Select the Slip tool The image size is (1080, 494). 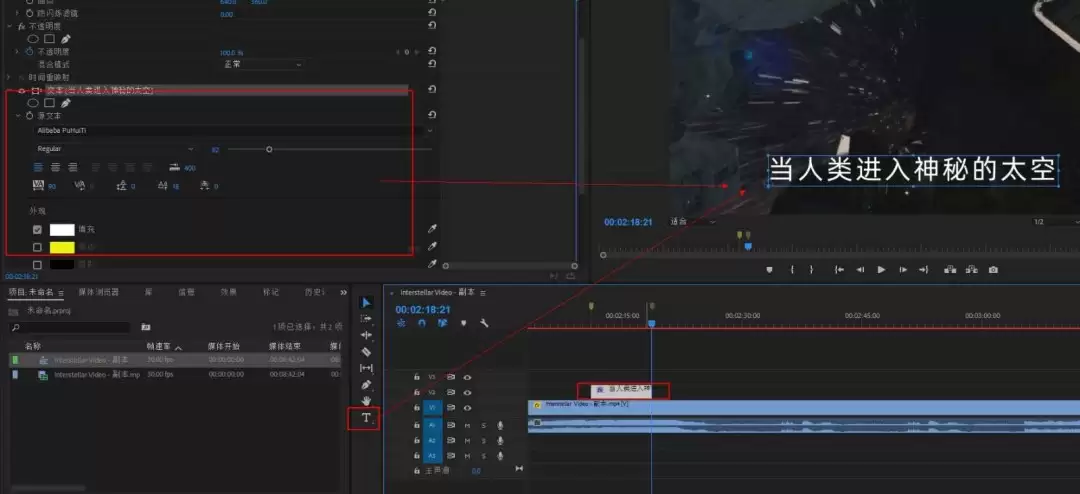[x=366, y=368]
